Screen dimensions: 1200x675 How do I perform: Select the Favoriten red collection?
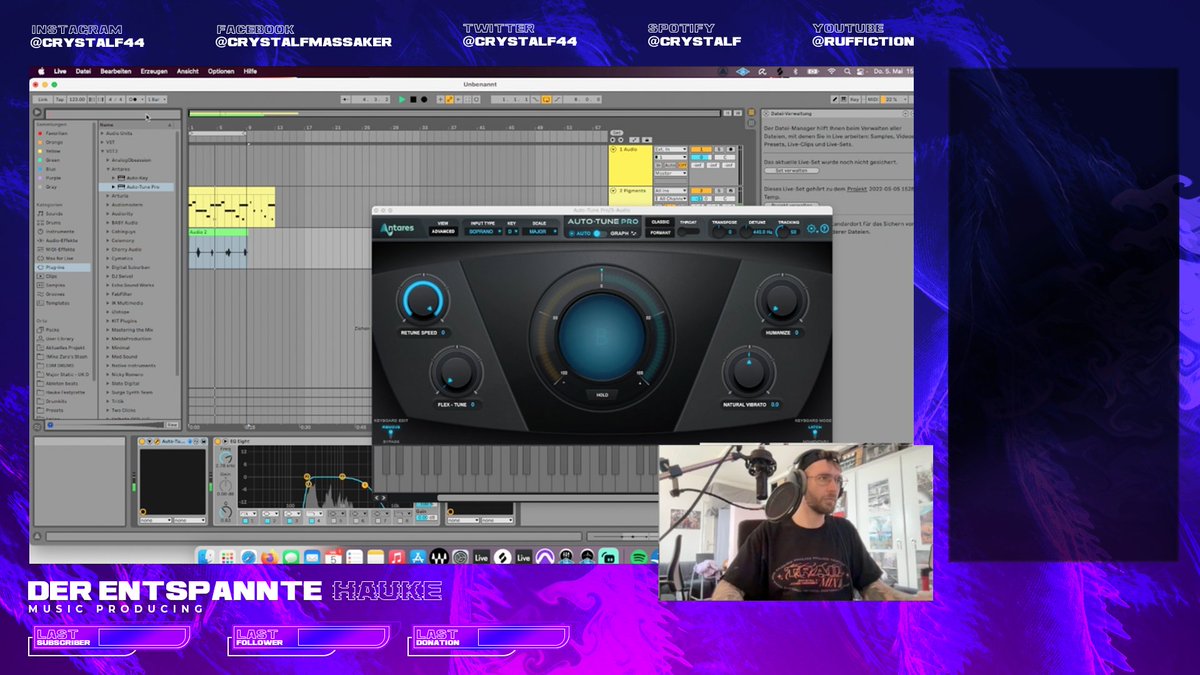pos(54,134)
